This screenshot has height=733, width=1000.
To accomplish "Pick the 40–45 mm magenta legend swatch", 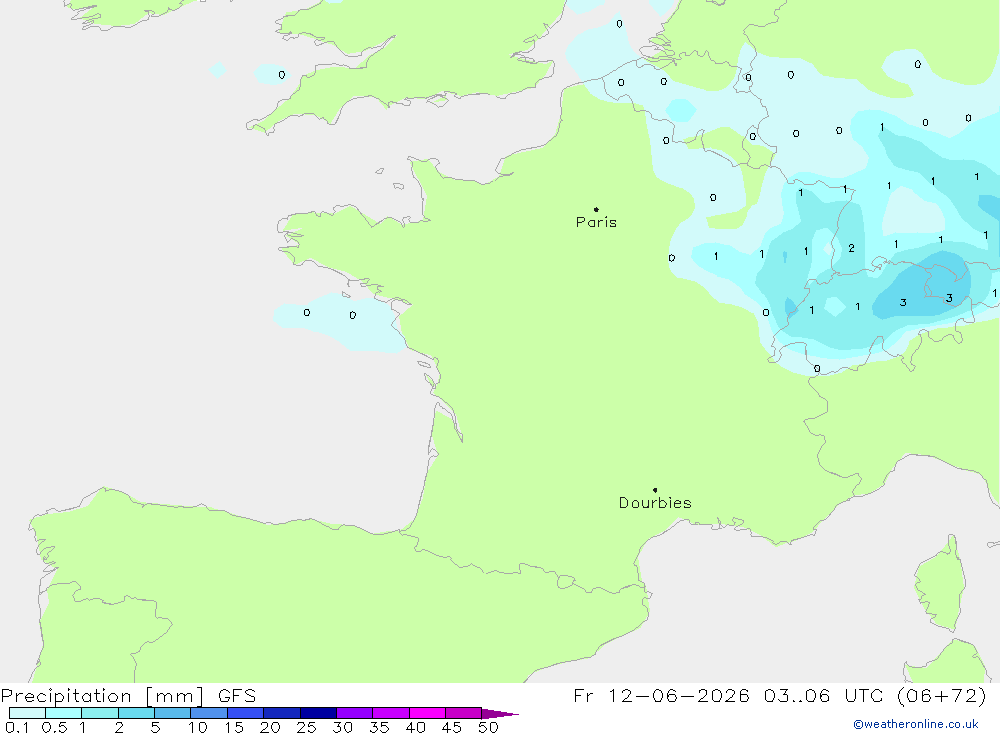I will pyautogui.click(x=427, y=713).
